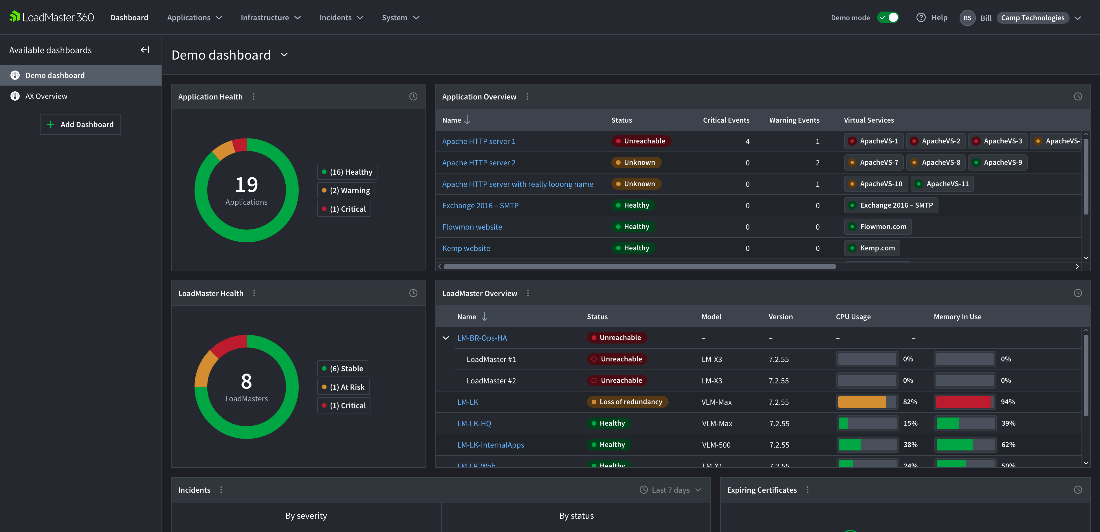Open Apache HTTP server 1 link

pos(479,141)
